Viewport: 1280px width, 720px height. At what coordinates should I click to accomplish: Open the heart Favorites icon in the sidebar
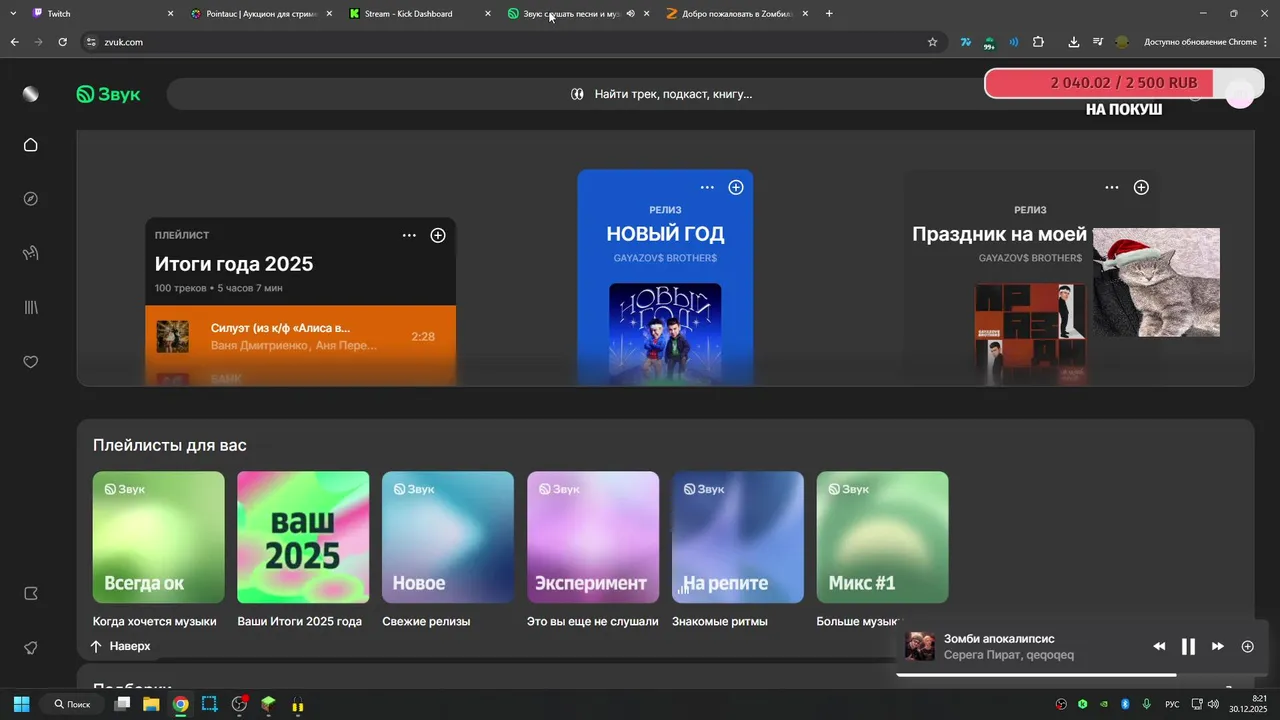(31, 362)
